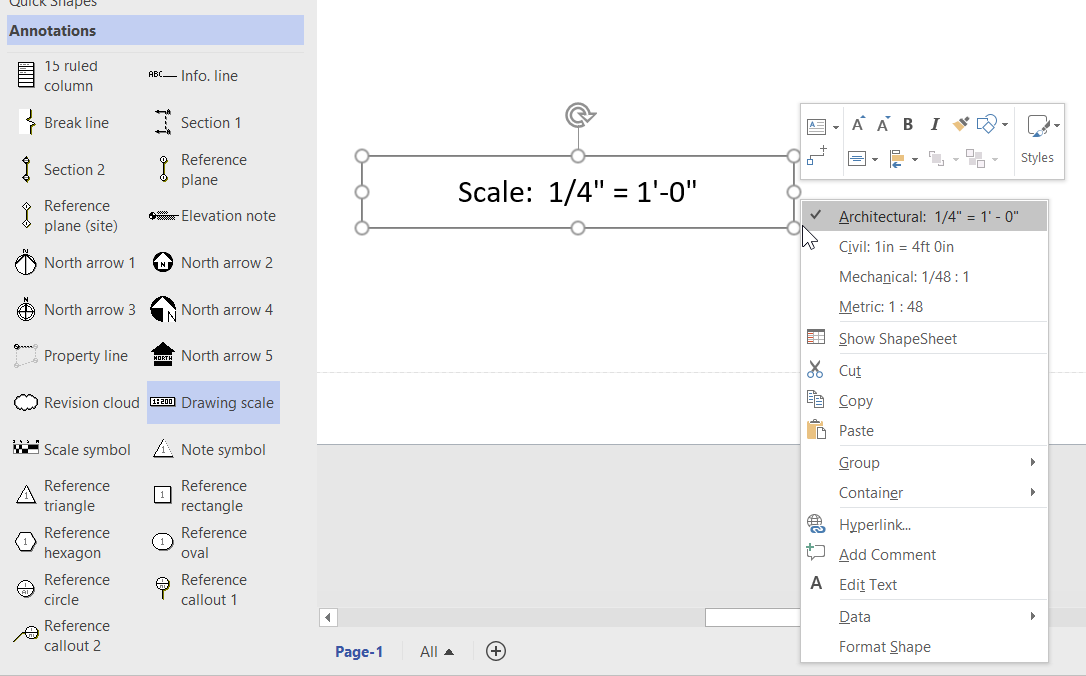The height and width of the screenshot is (676, 1086).
Task: Choose the Metric 1 : 48 scale option
Action: tap(881, 306)
